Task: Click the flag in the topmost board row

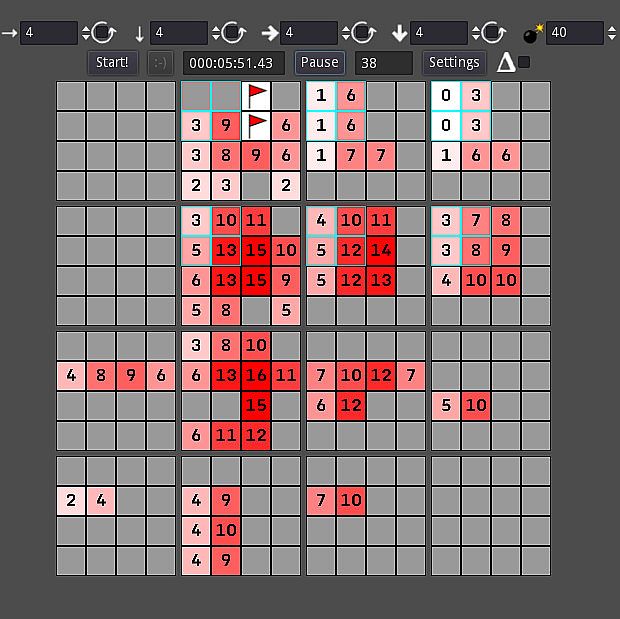Action: click(x=256, y=96)
